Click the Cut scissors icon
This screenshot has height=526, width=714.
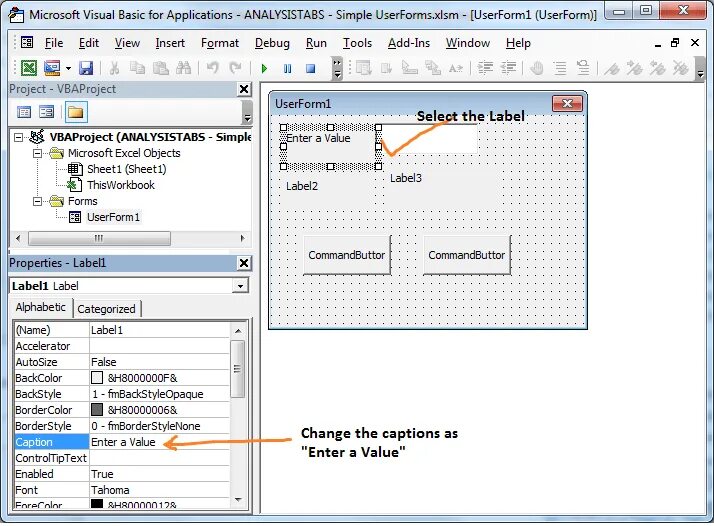pyautogui.click(x=114, y=68)
